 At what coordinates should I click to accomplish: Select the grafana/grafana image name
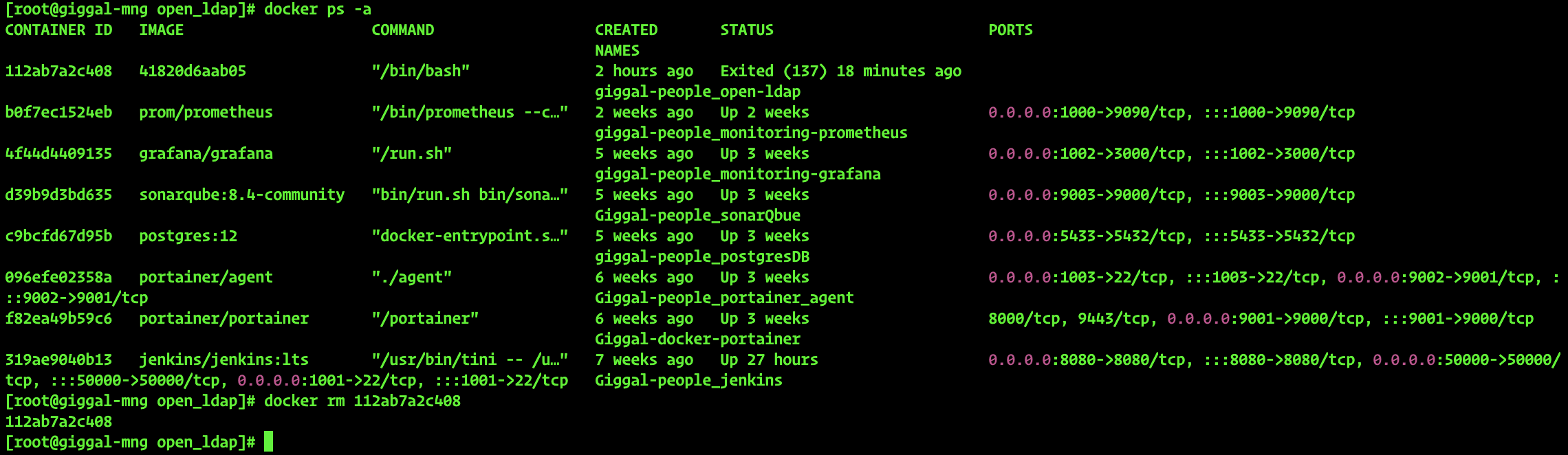[206, 154]
